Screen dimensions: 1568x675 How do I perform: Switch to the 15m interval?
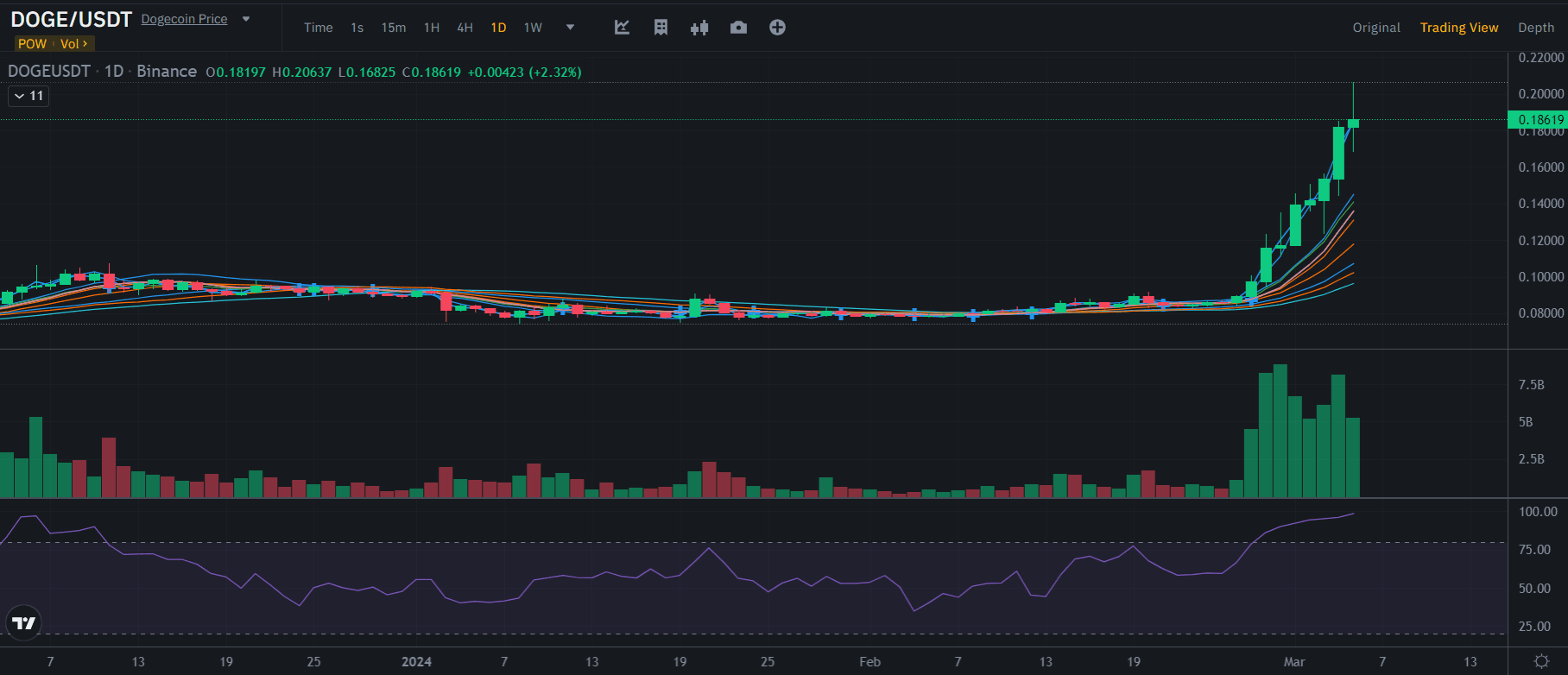coord(394,28)
